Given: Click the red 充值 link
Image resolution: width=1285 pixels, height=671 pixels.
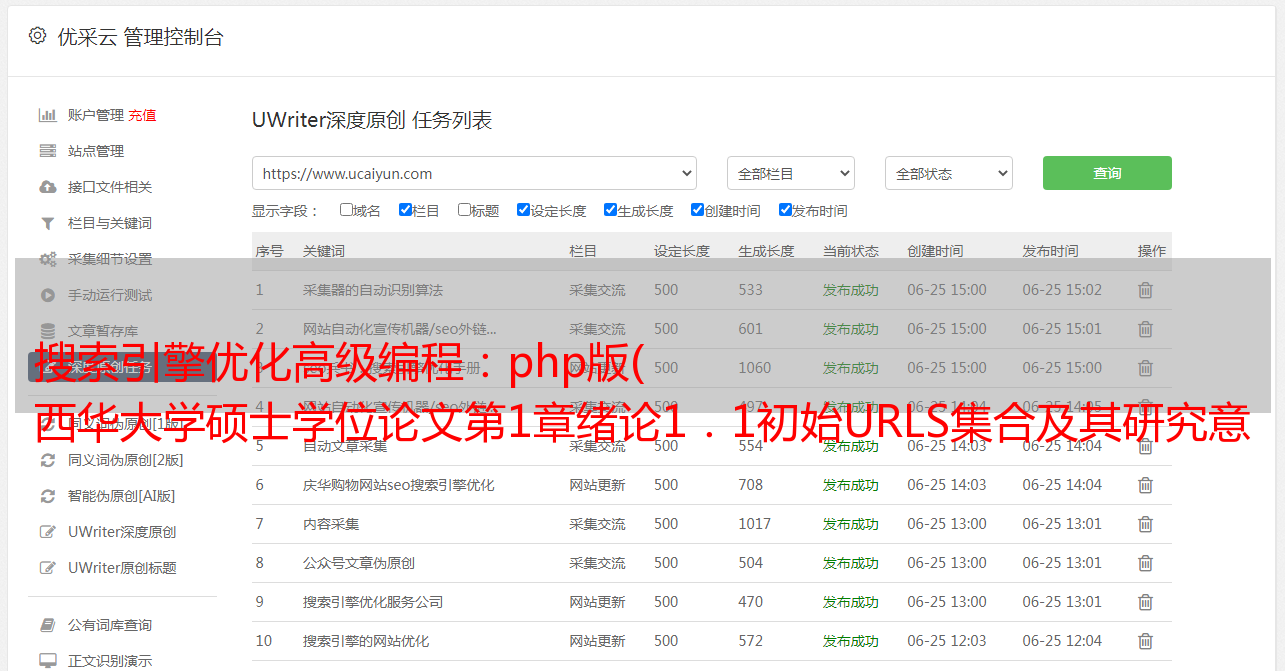Looking at the screenshot, I should tap(142, 115).
